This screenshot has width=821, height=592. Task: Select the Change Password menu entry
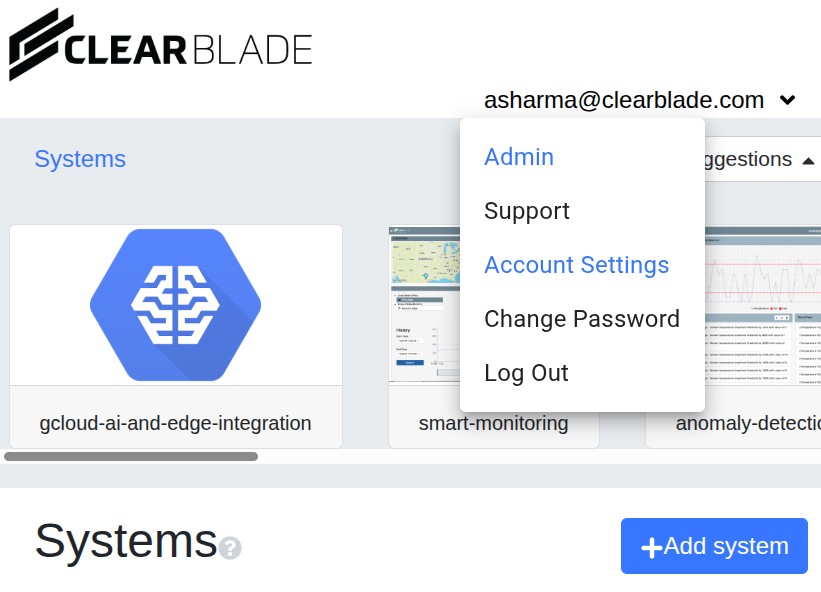[x=582, y=319]
